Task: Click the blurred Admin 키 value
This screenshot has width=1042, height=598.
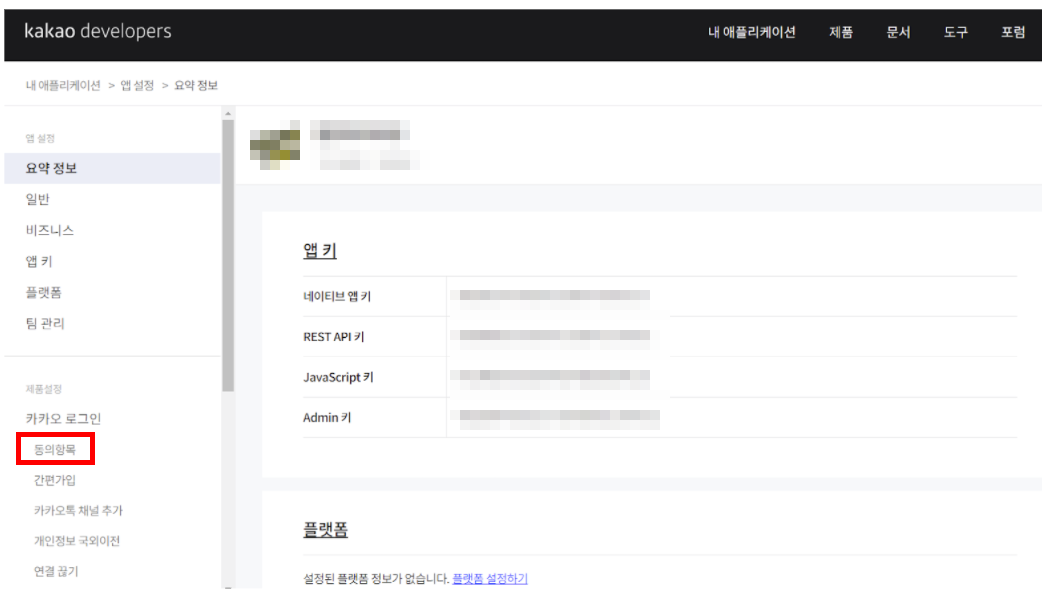Action: click(556, 419)
